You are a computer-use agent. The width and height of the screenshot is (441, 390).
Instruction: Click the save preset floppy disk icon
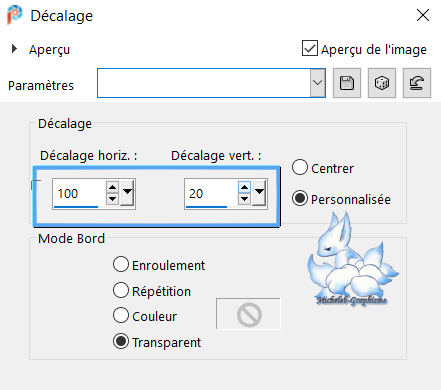(347, 83)
